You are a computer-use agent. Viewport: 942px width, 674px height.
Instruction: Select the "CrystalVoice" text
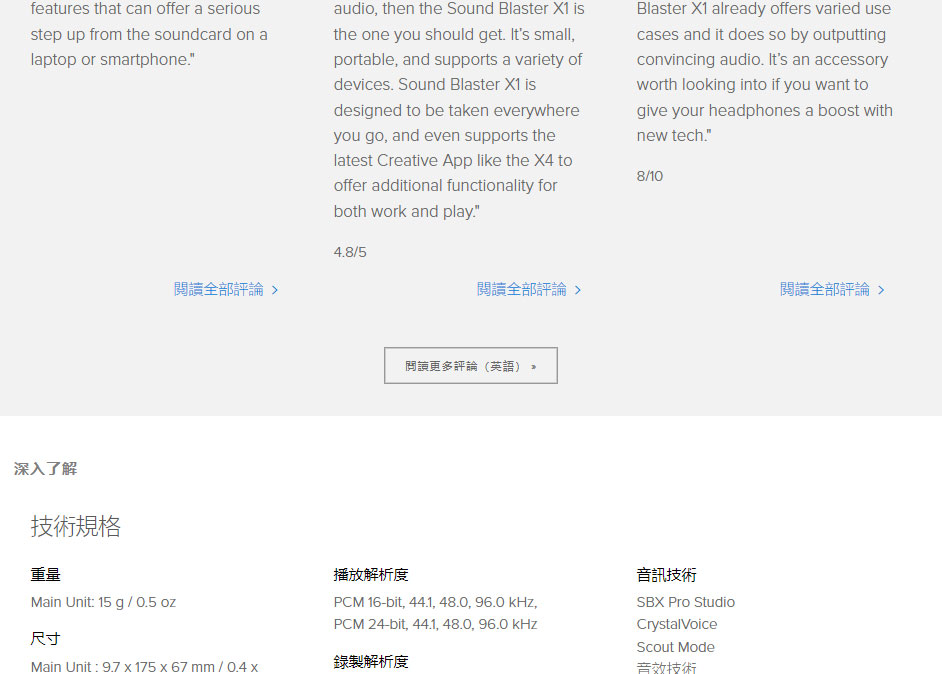click(x=677, y=624)
